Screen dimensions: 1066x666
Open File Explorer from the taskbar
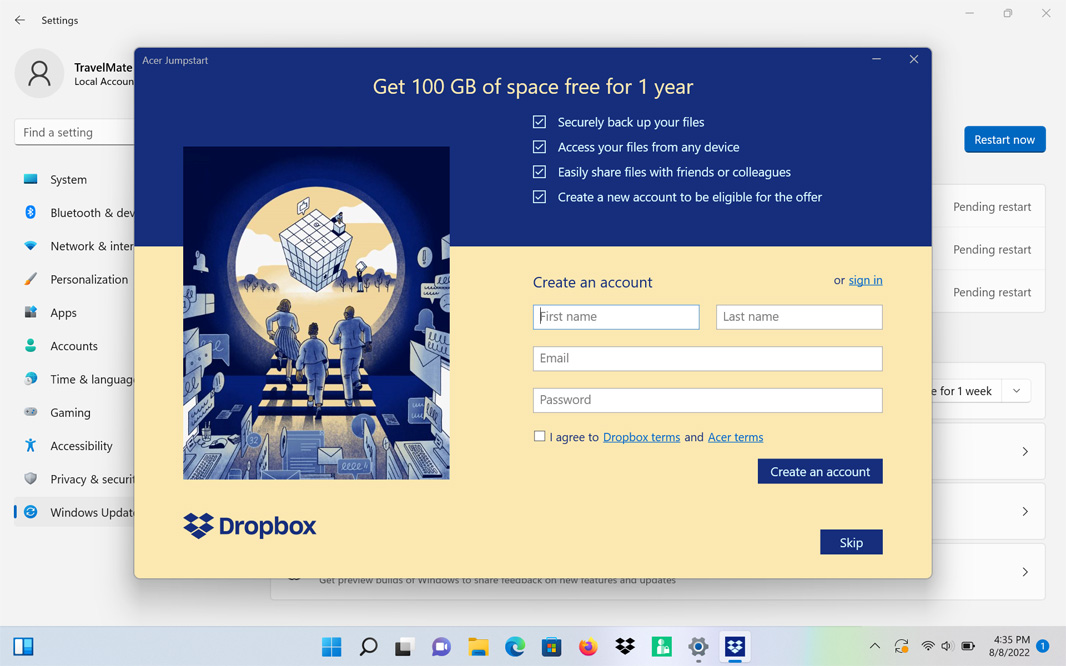click(478, 646)
